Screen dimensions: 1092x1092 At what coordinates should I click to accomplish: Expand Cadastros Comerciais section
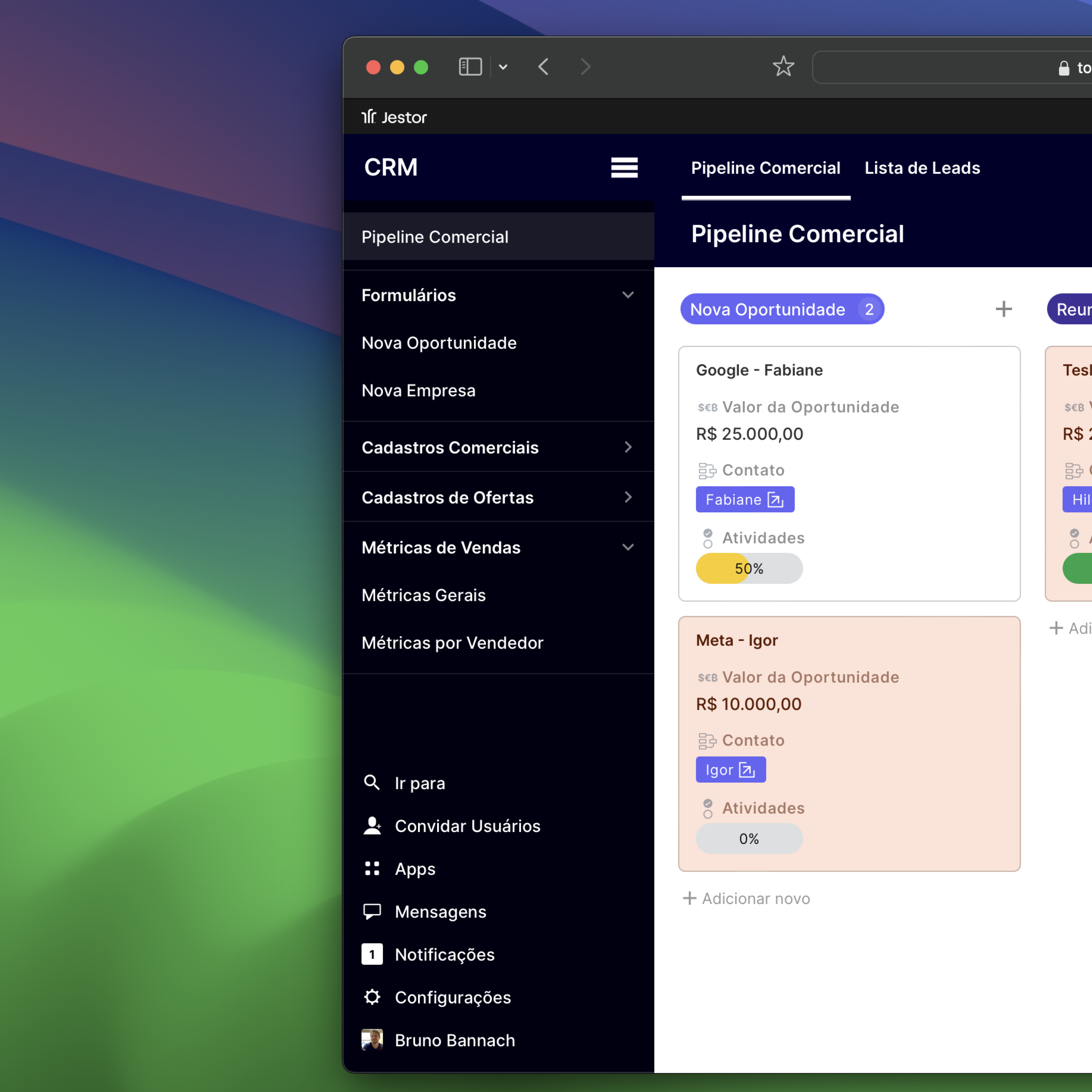point(627,447)
